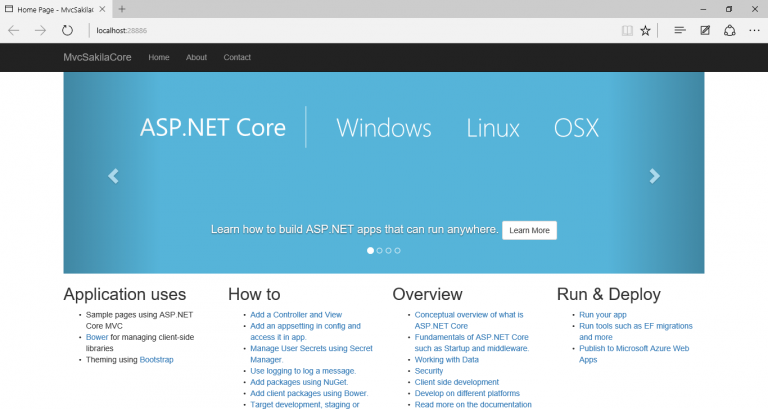Image resolution: width=768 pixels, height=409 pixels.
Task: Open the More actions ellipsis menu
Action: (x=754, y=30)
